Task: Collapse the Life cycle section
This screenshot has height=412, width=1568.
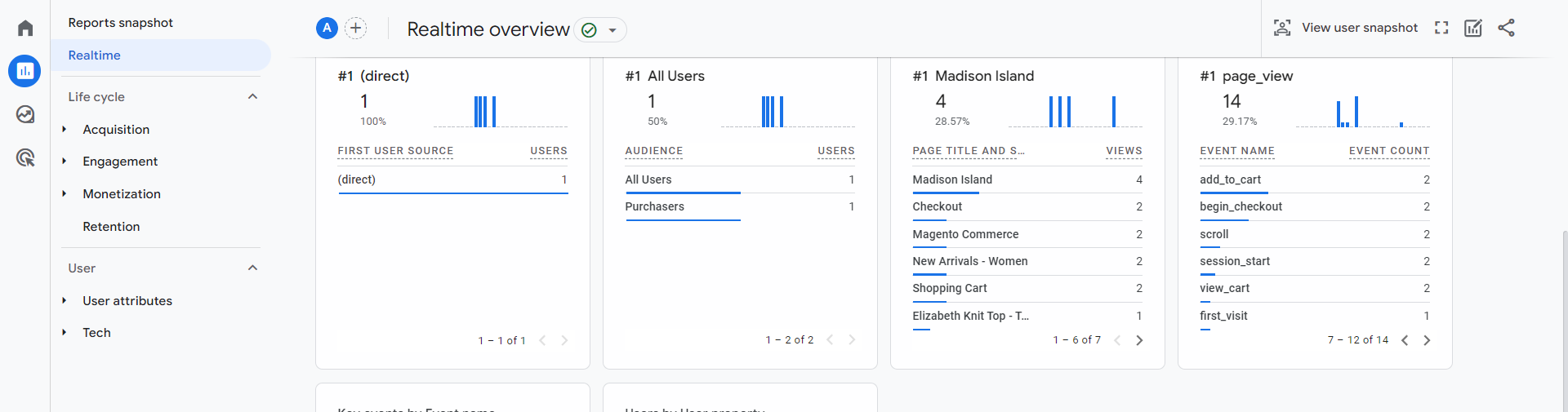Action: pyautogui.click(x=252, y=96)
